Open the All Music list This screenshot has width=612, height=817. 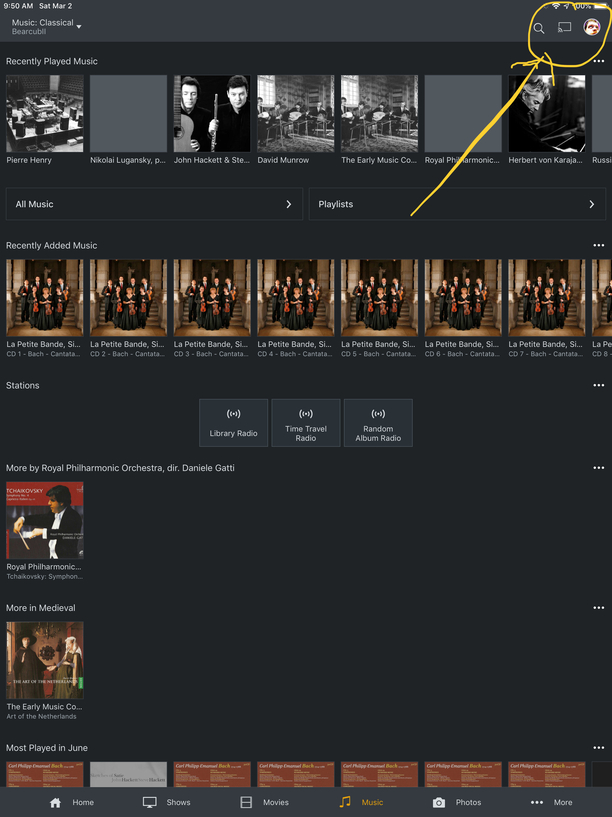(154, 204)
